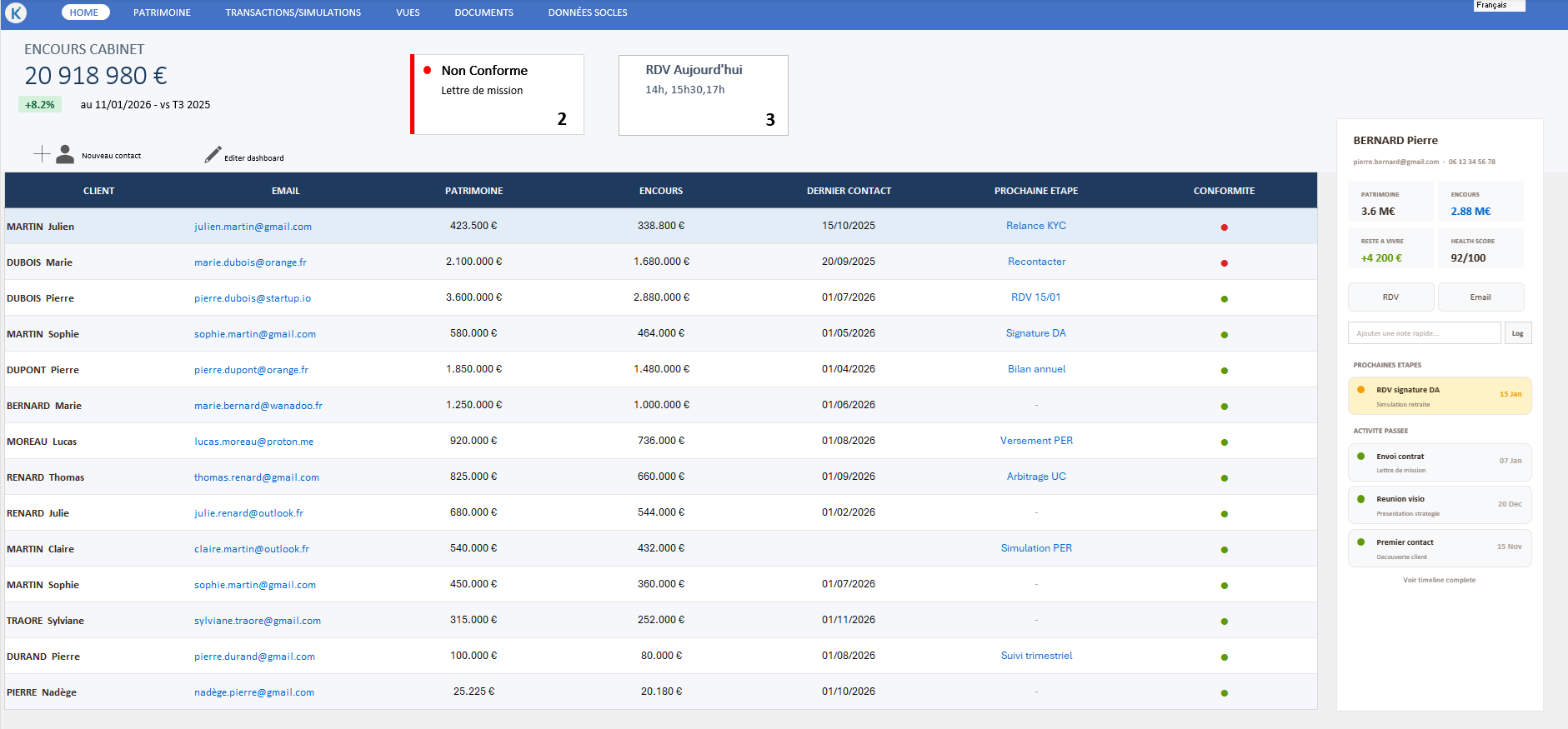The image size is (1568, 729).
Task: Click green conformity dot for MOREAU Lucas
Action: 1224,442
